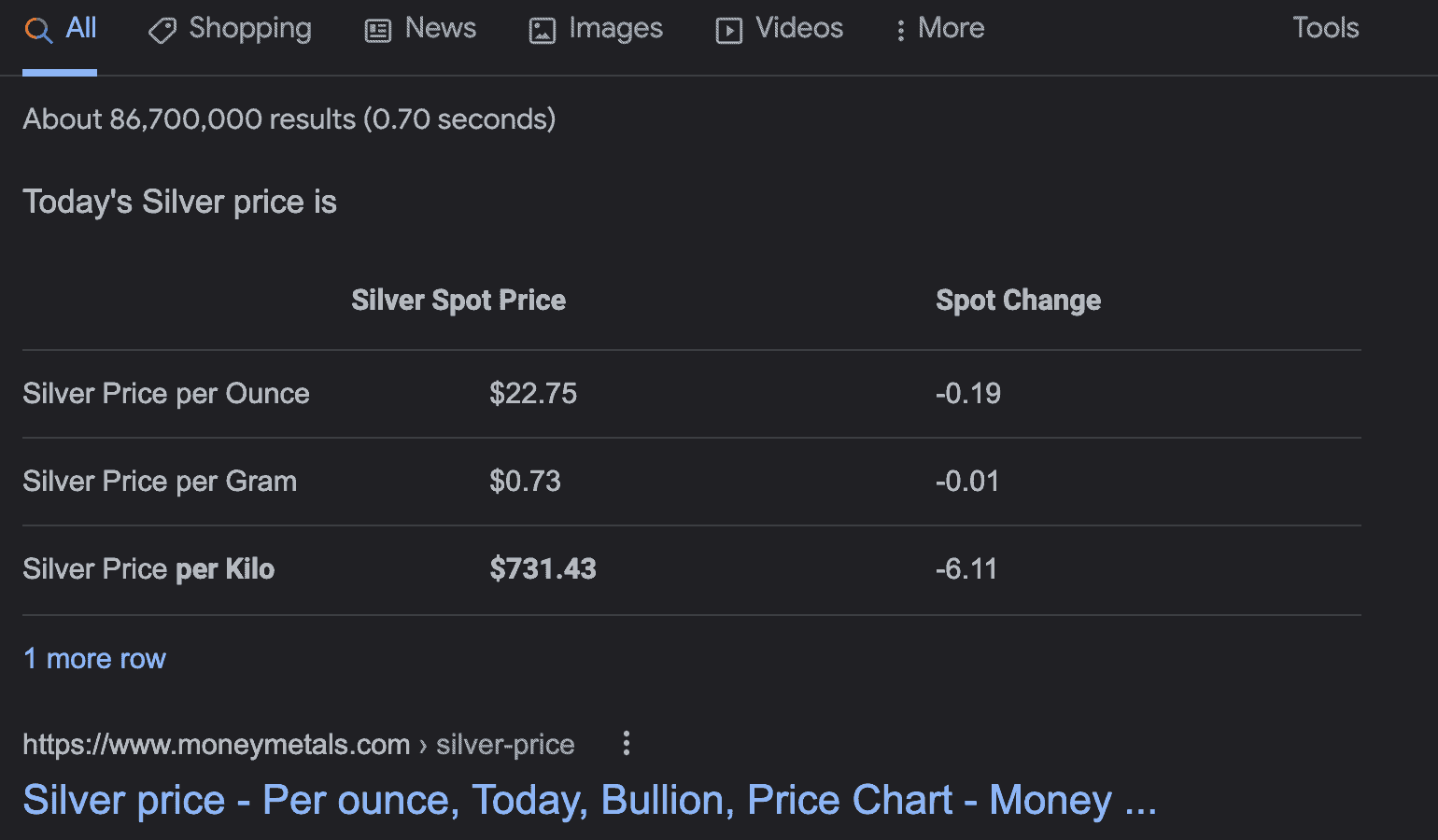Switch to the Shopping tab
1438x840 pixels.
249,28
